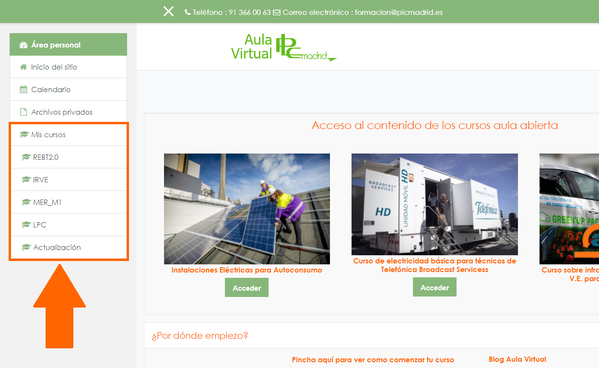Click the home icon beside Inicio del sitio
The height and width of the screenshot is (368, 599).
tap(23, 67)
